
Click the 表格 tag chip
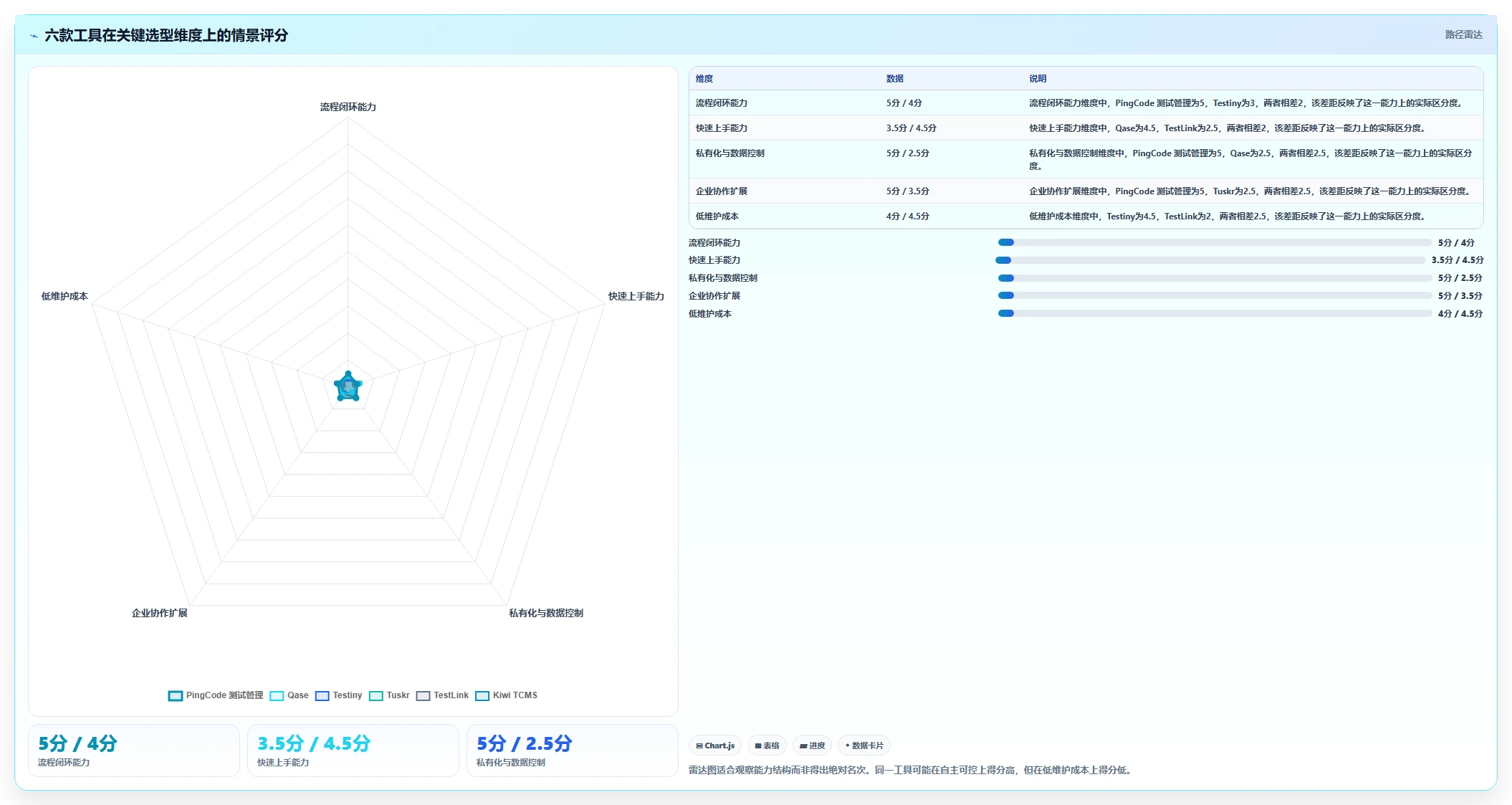tap(767, 746)
